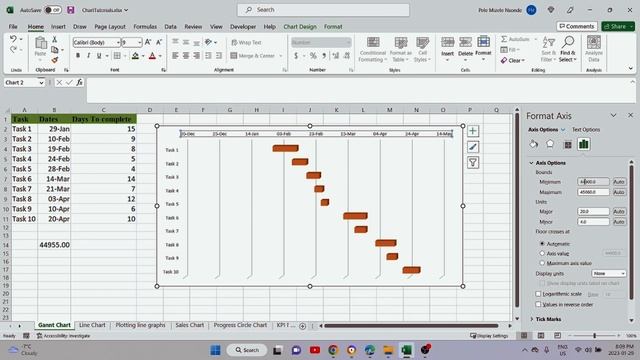Screen dimensions: 640x360
Task: Open Fill & Line tab in Format Axis
Action: click(x=533, y=144)
